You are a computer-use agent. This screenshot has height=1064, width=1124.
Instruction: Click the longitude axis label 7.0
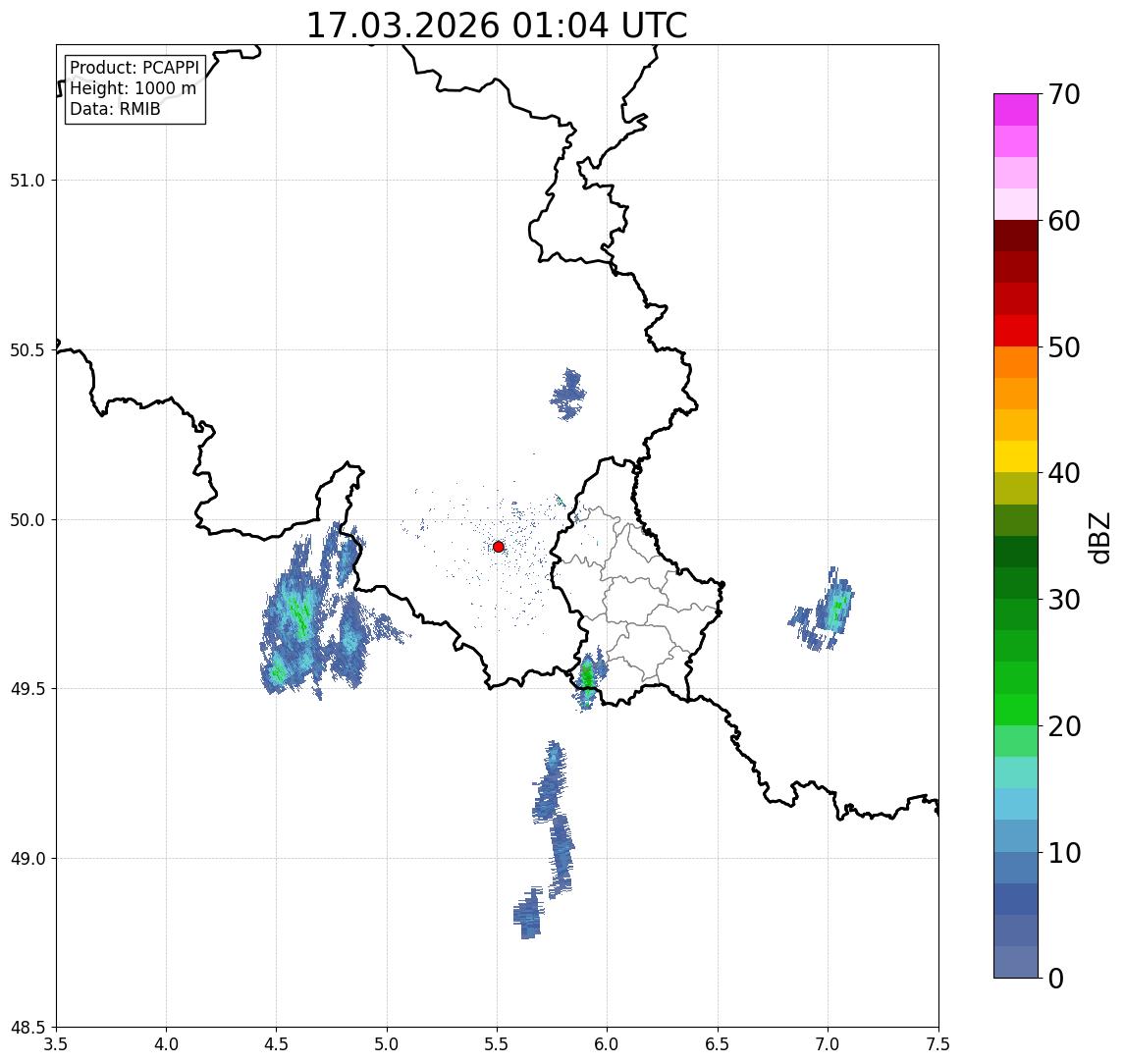click(x=828, y=1044)
